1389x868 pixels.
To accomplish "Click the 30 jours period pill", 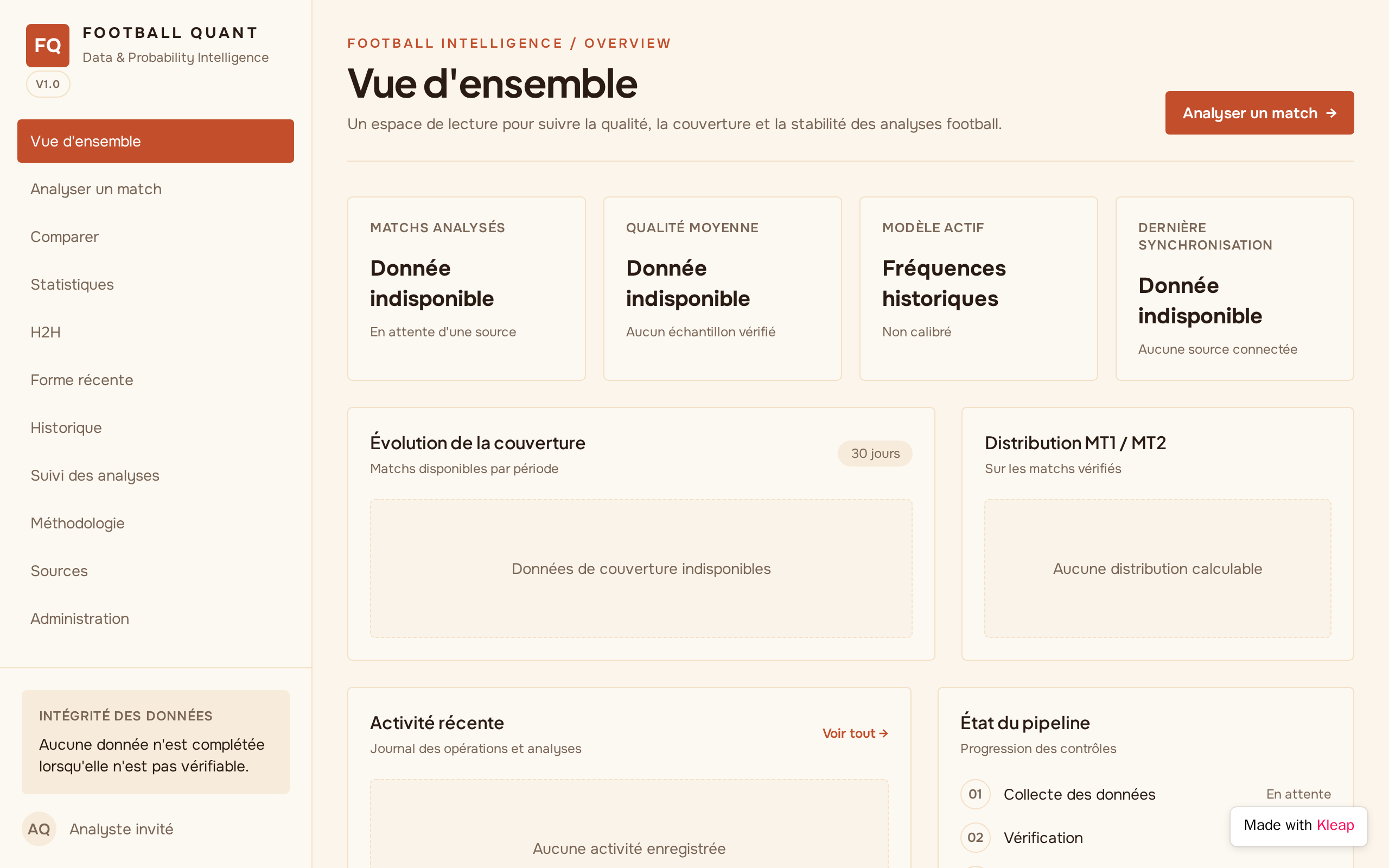I will [x=875, y=454].
